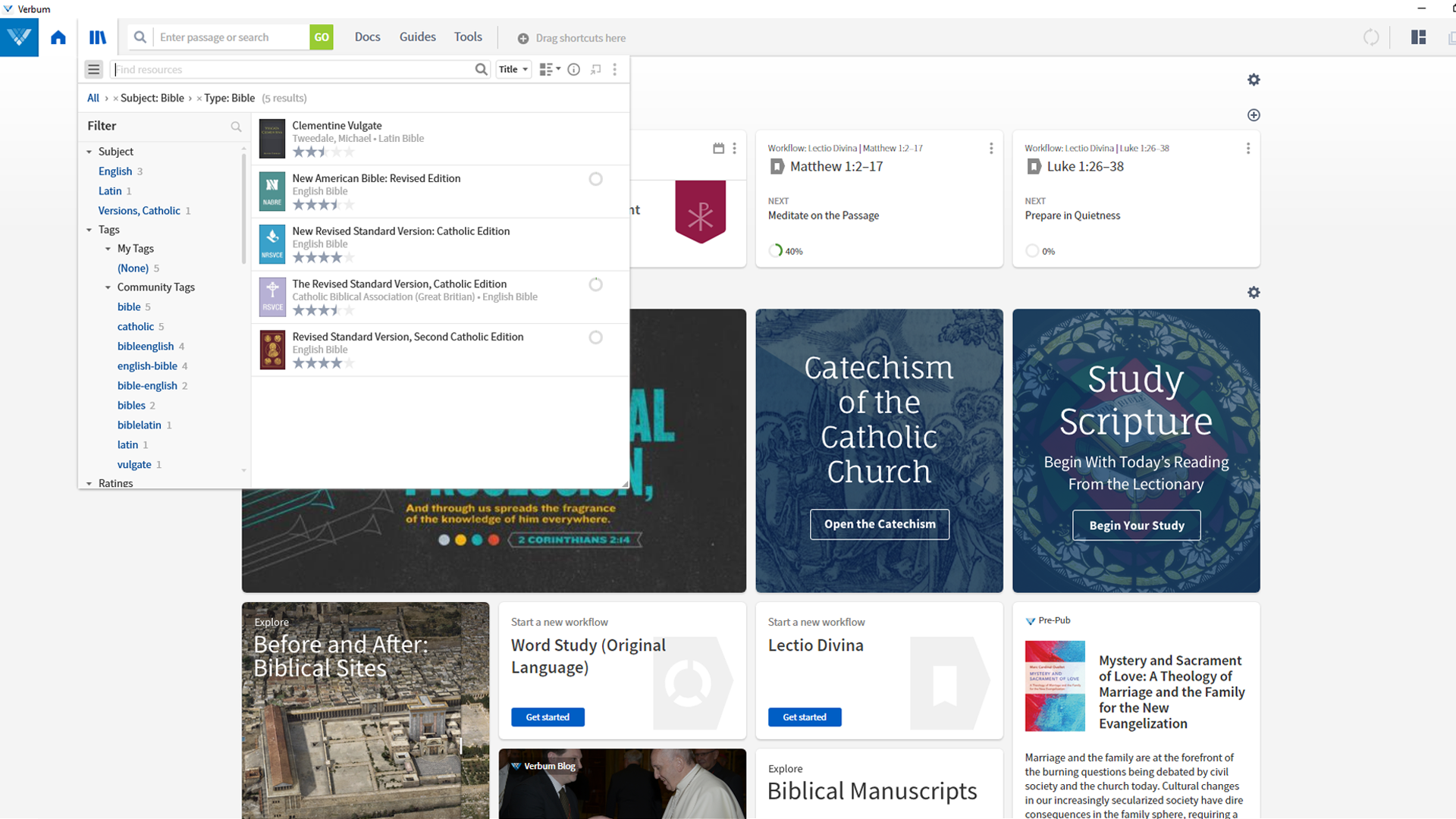Image resolution: width=1456 pixels, height=819 pixels.
Task: Remove Subject: Bible filter
Action: [x=115, y=99]
